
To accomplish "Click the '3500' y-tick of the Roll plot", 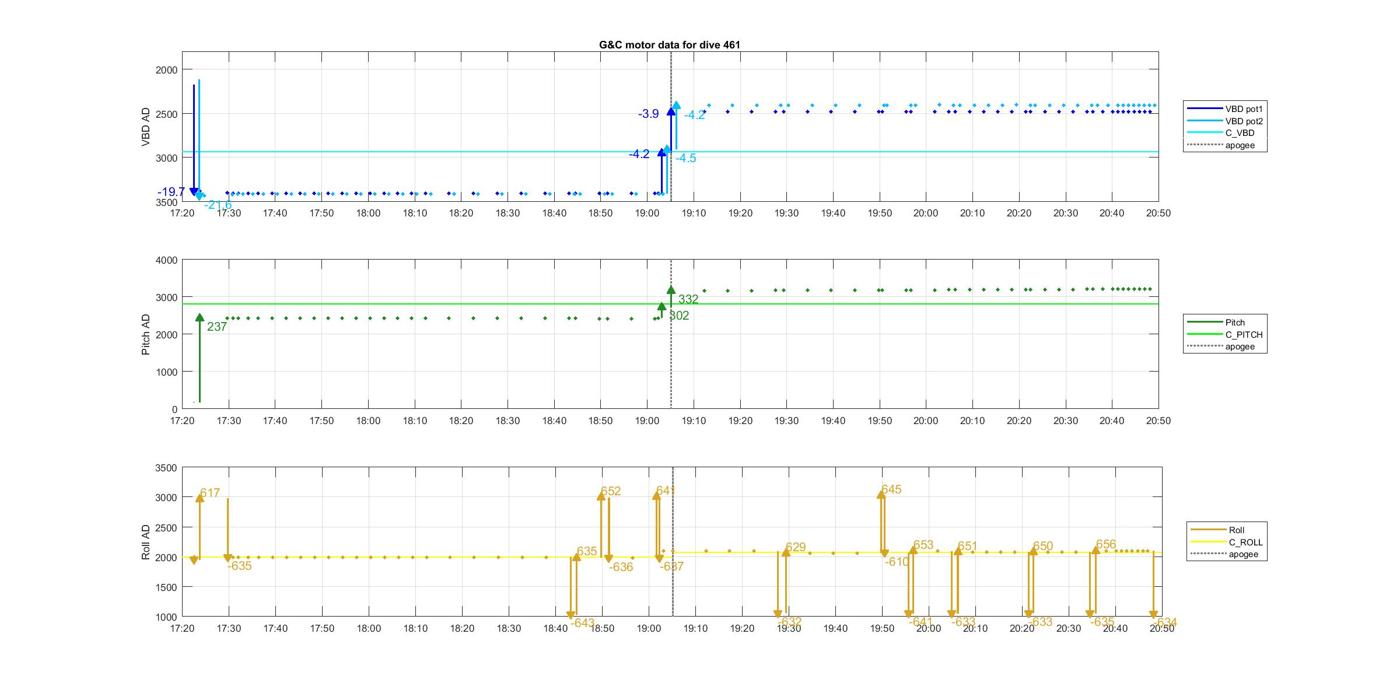I will coord(166,468).
